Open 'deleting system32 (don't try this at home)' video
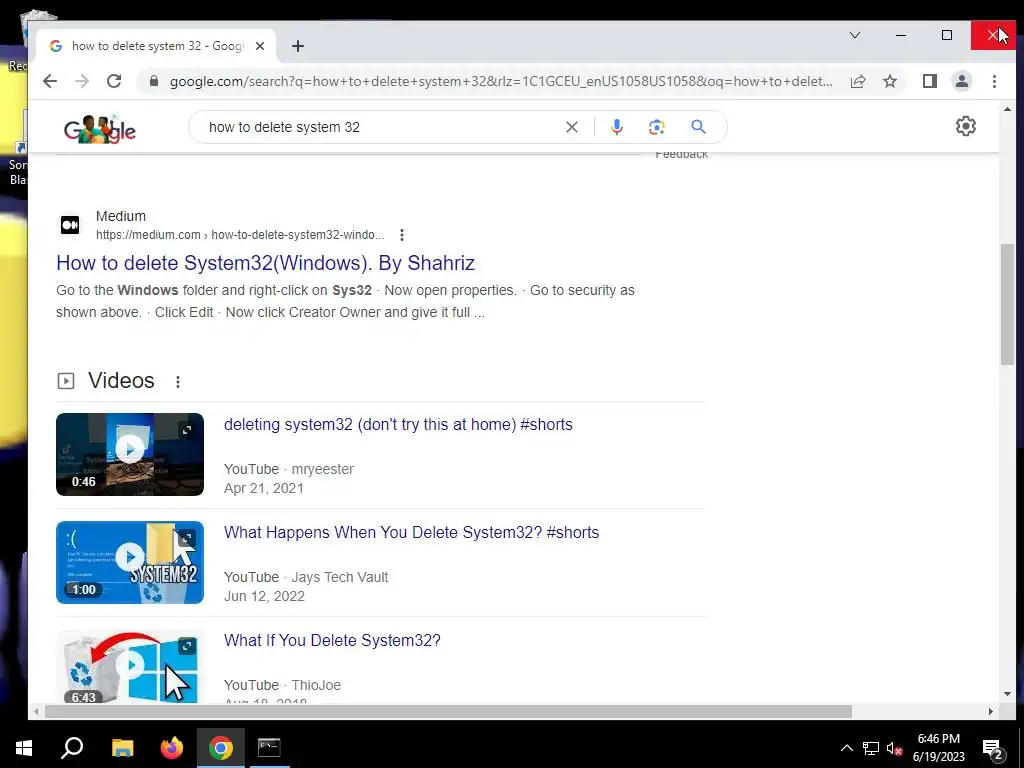 [398, 424]
